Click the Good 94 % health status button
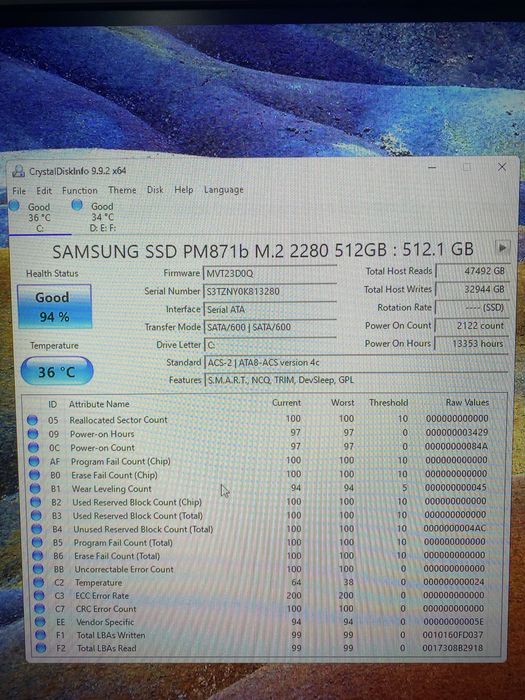Screen dimensions: 525x700 [54, 307]
